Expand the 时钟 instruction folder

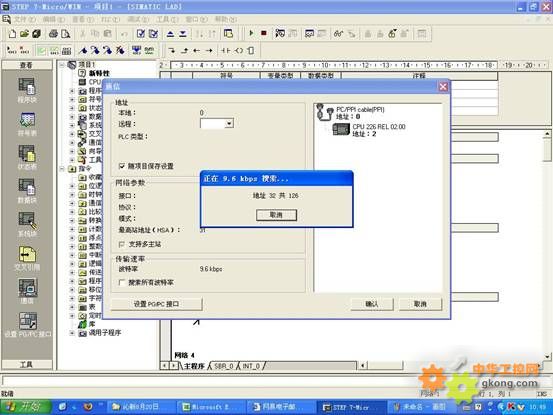point(72,195)
